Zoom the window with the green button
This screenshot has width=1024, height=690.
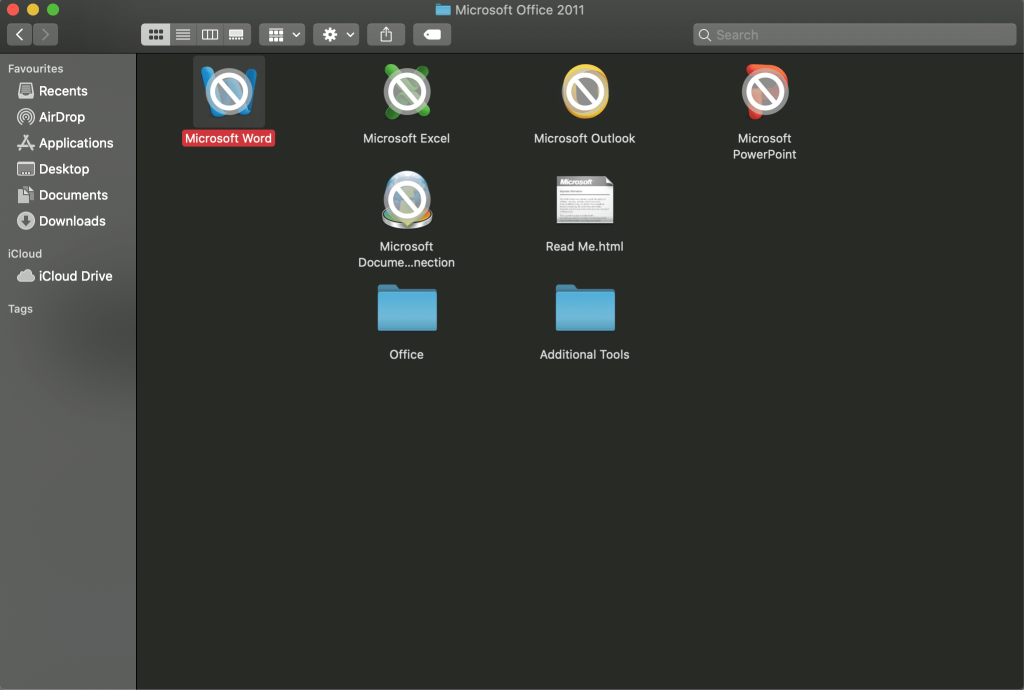click(x=54, y=10)
